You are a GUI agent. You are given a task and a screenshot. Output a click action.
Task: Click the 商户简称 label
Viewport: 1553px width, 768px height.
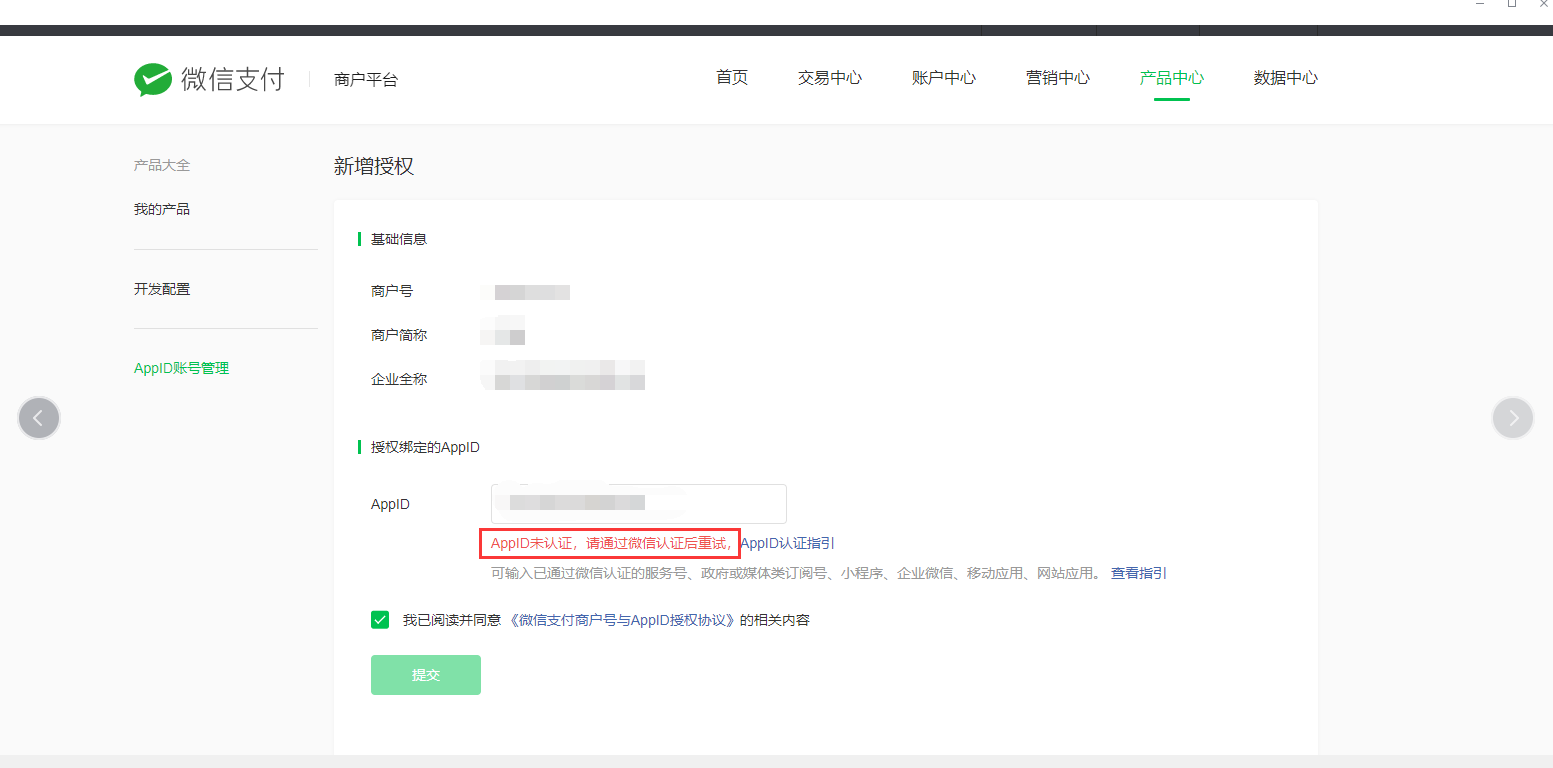(x=399, y=335)
